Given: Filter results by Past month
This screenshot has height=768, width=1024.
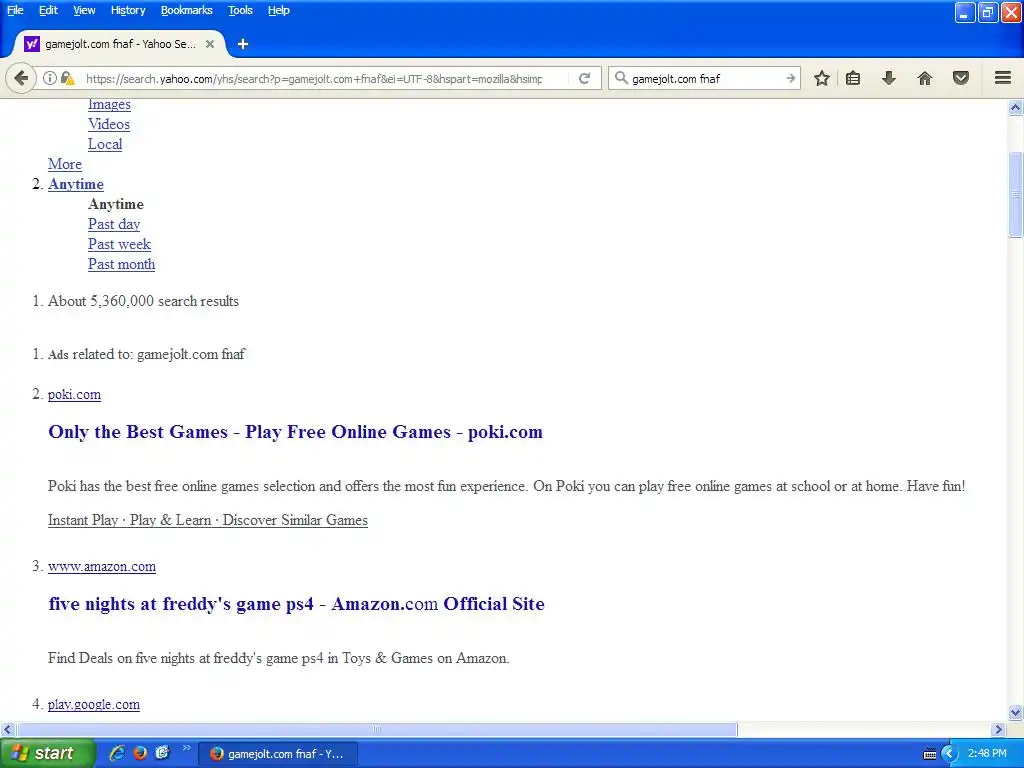Looking at the screenshot, I should 121,264.
